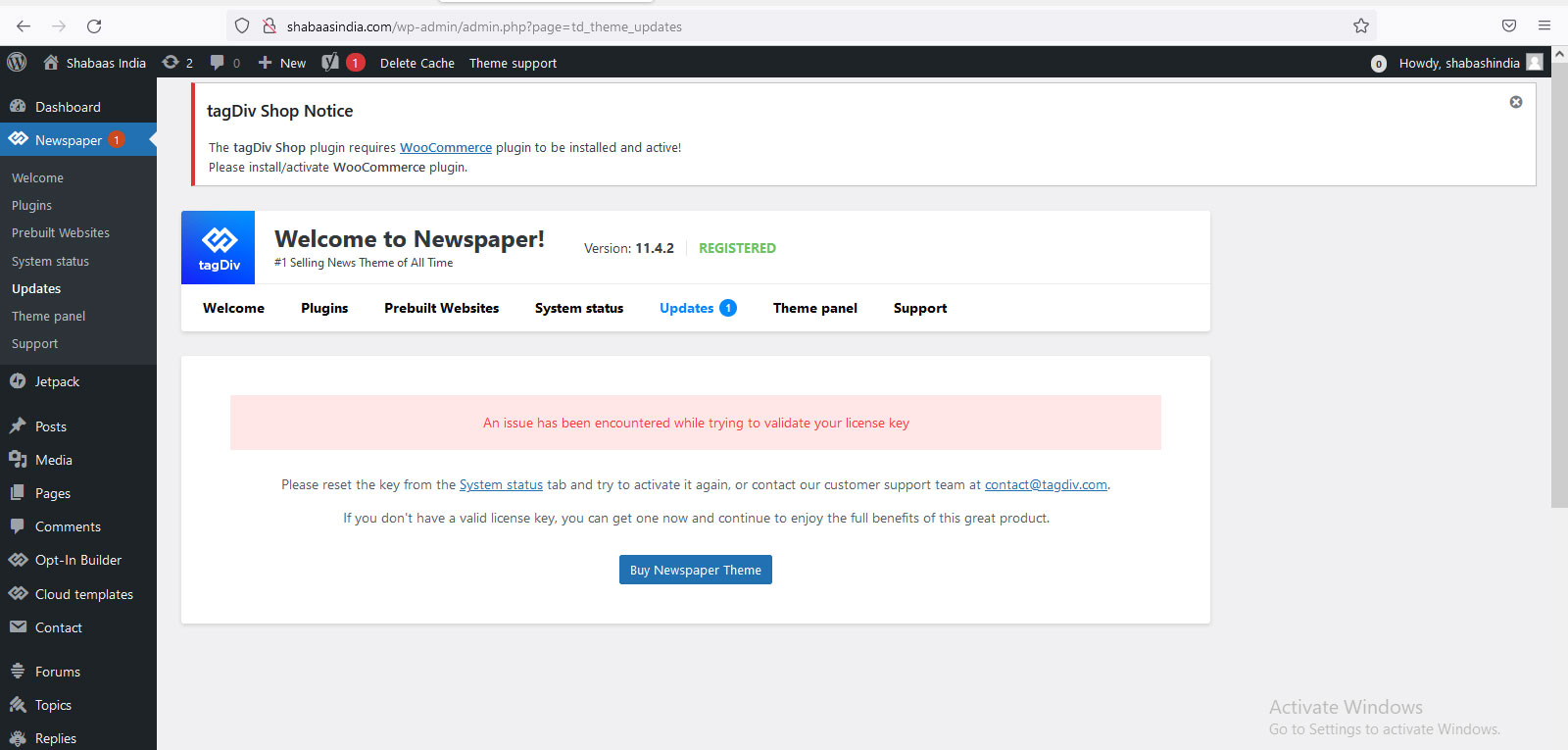Open Cloud templates in the sidebar
This screenshot has width=1568, height=750.
[78, 594]
